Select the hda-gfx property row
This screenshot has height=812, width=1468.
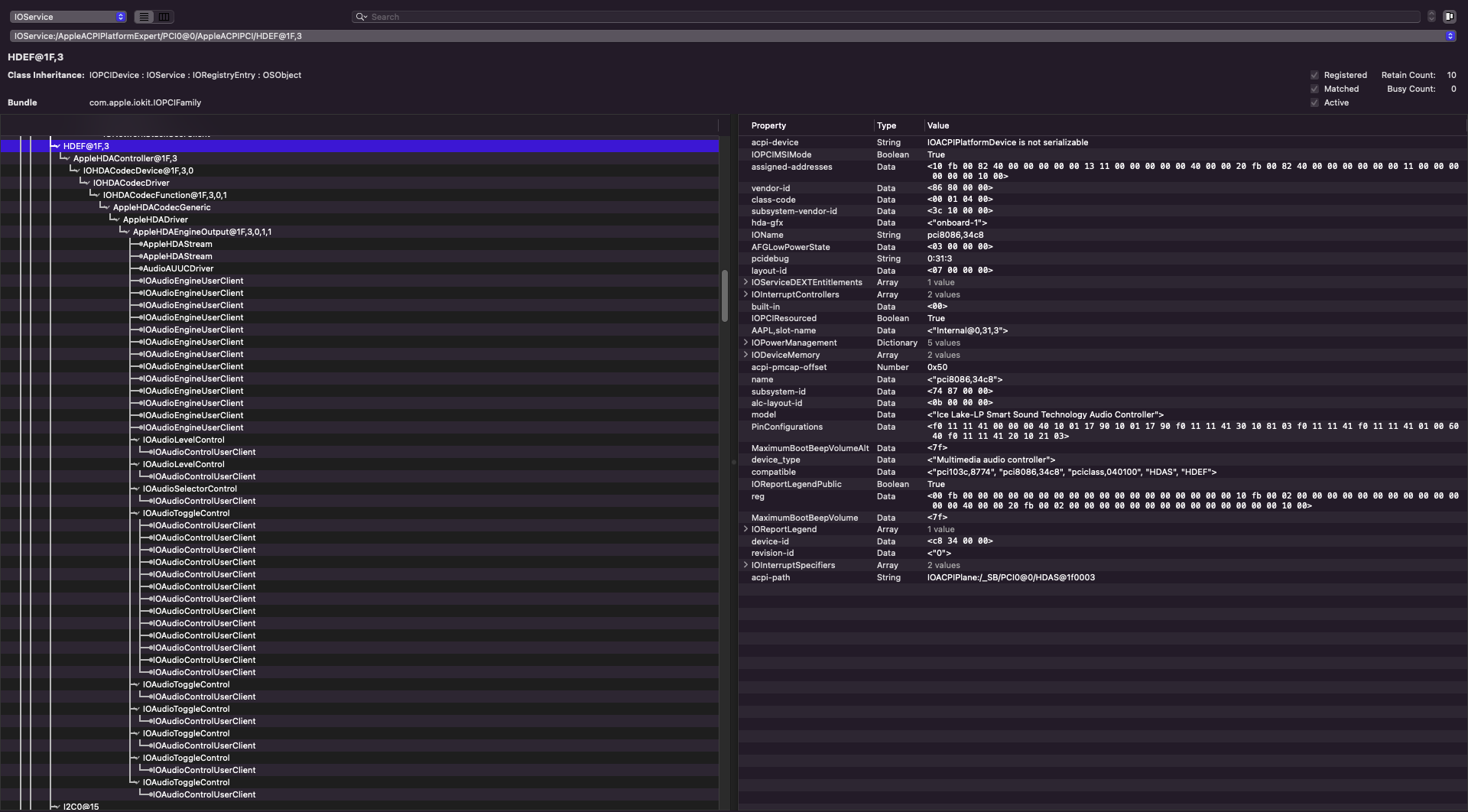(x=1102, y=222)
